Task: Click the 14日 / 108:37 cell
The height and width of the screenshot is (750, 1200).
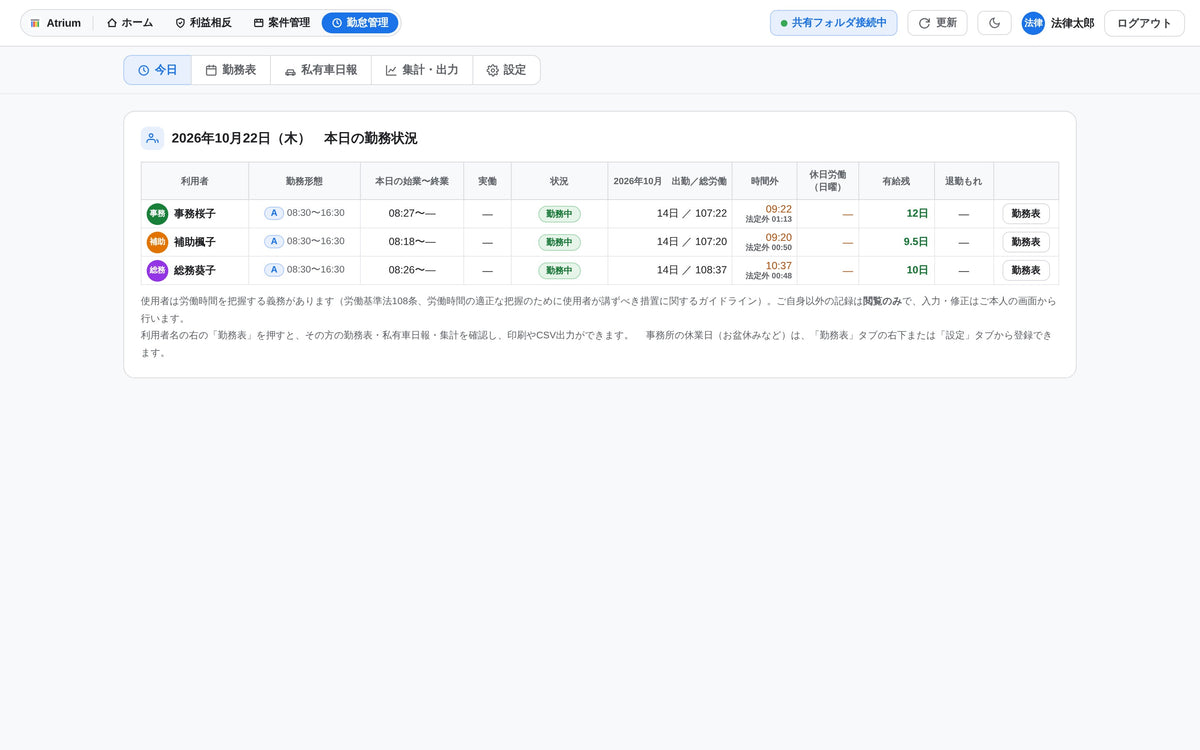Action: pos(670,270)
